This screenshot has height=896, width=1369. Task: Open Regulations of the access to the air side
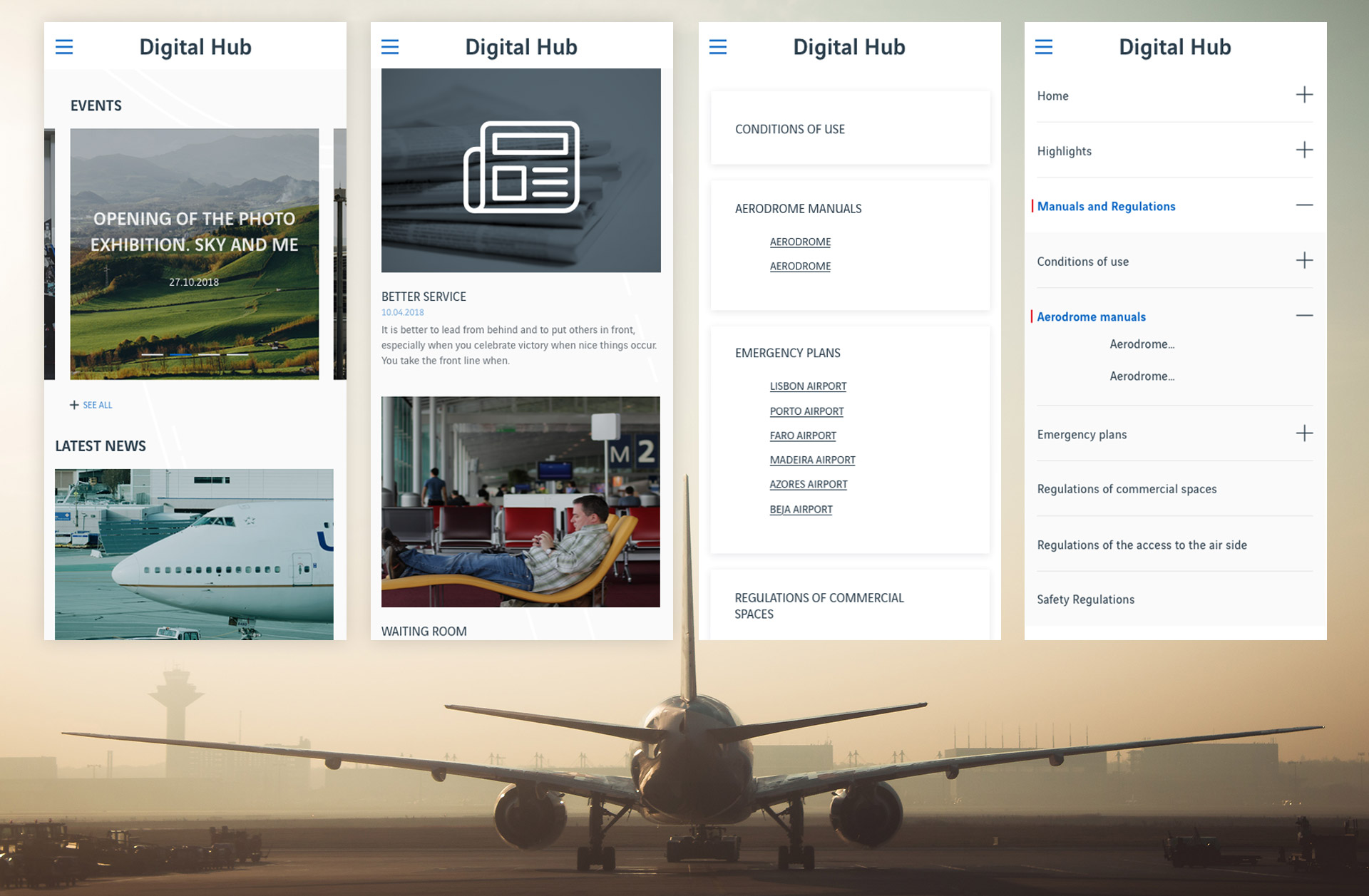point(1142,545)
